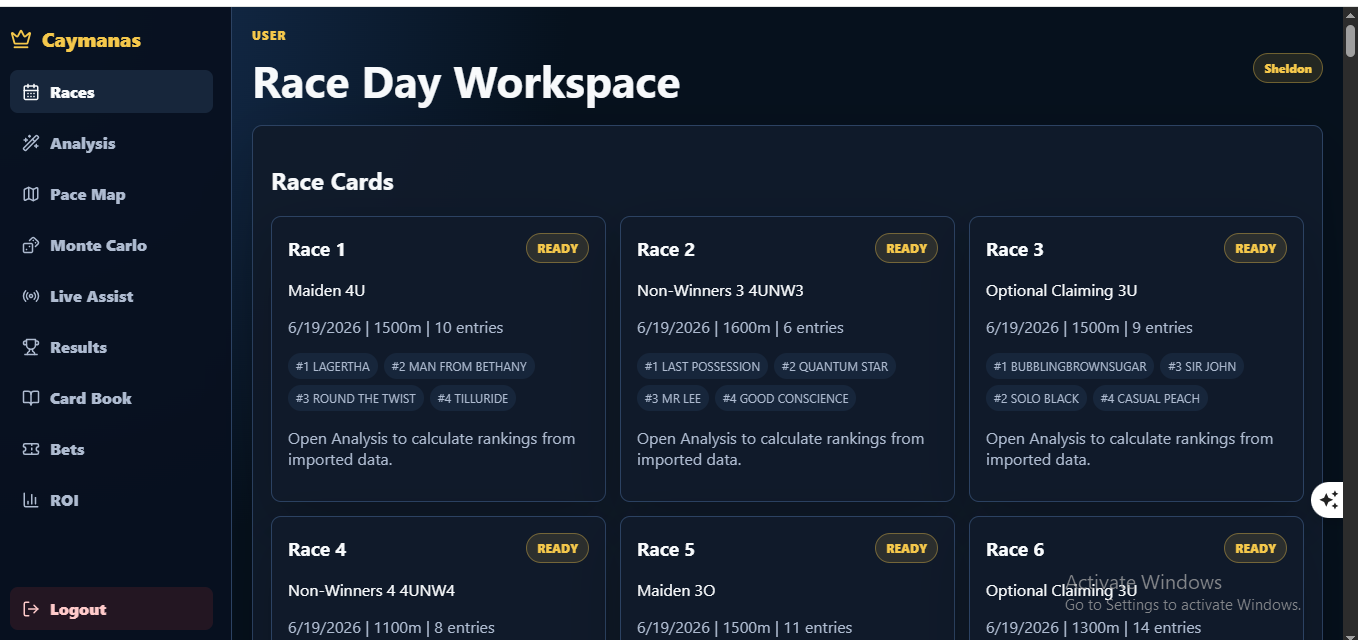1358x640 pixels.
Task: Click the Race Day Workspace heading
Action: click(x=466, y=83)
